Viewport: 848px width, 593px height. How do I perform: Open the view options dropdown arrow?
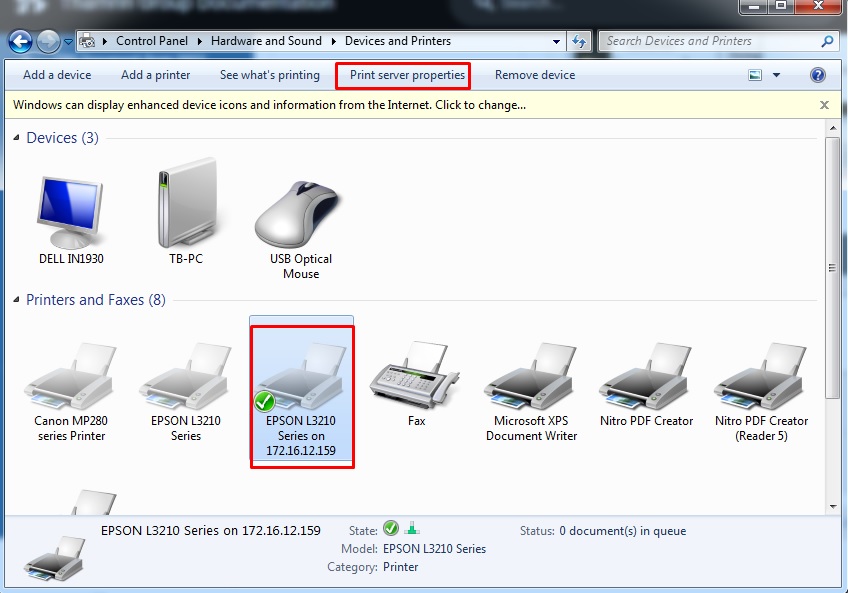[x=776, y=75]
